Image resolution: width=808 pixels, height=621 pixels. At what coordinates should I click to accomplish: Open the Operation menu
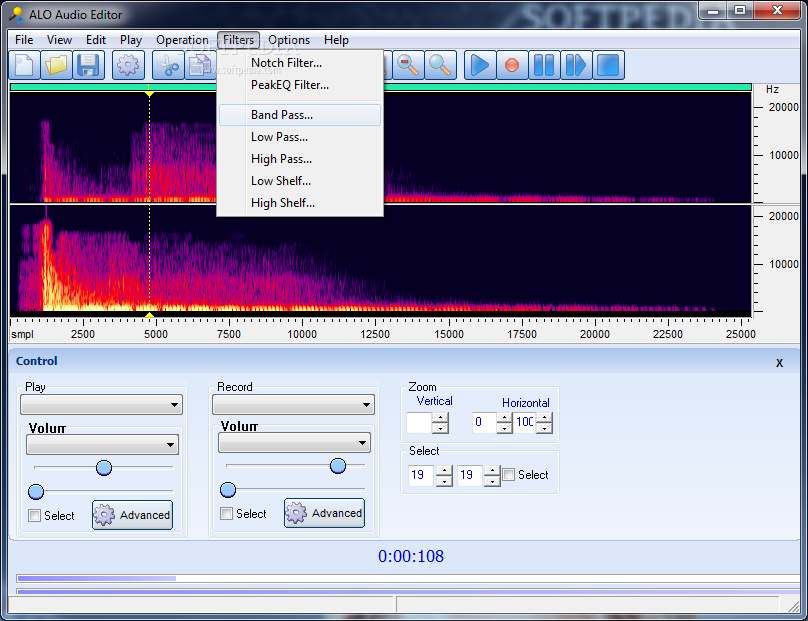tap(182, 40)
